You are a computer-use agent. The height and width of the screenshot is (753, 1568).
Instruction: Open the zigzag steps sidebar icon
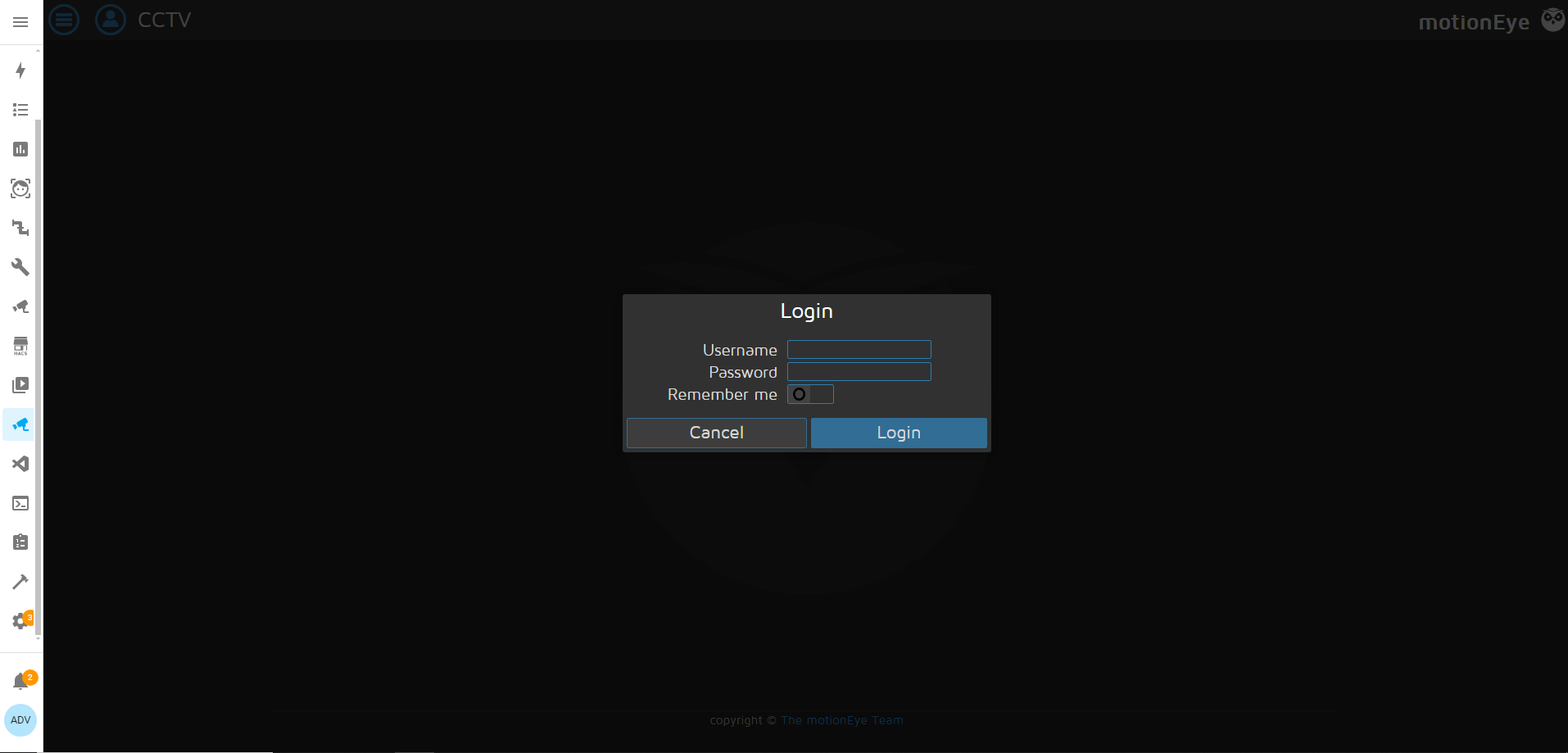click(x=20, y=228)
